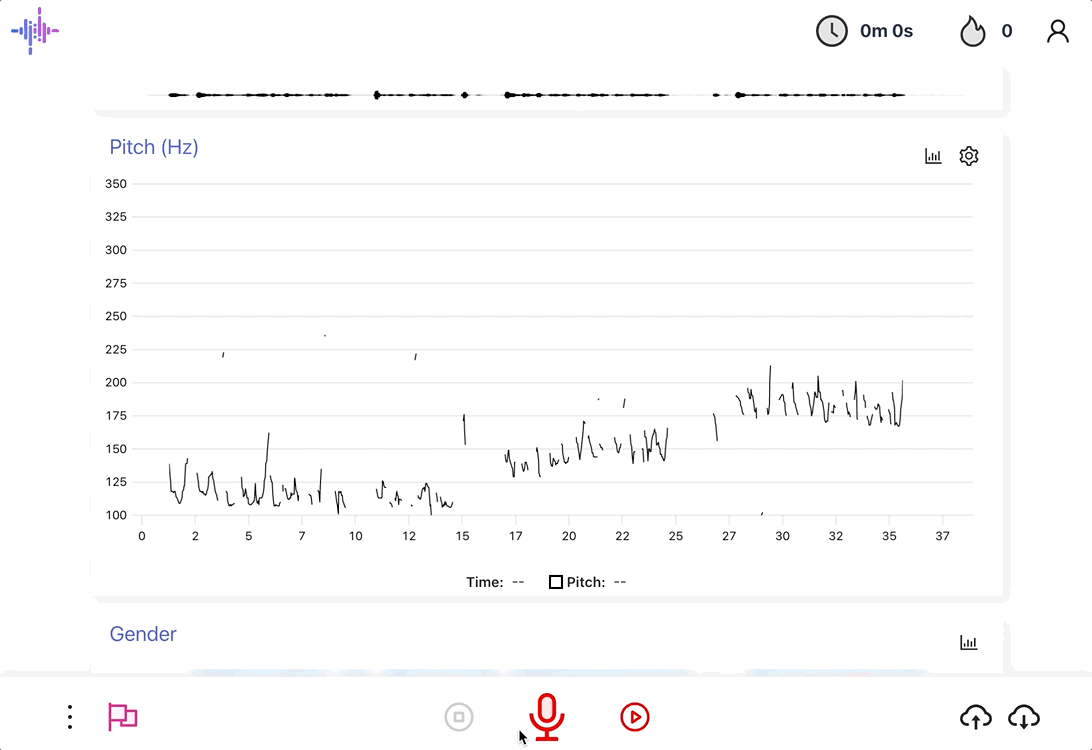Open the three-dot more options menu
The width and height of the screenshot is (1092, 750).
tap(70, 716)
